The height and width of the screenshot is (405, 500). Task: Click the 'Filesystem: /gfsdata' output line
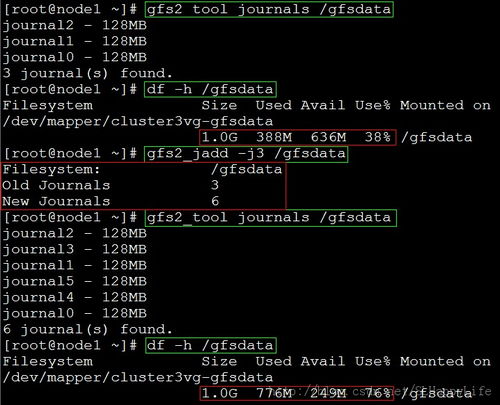coord(142,169)
